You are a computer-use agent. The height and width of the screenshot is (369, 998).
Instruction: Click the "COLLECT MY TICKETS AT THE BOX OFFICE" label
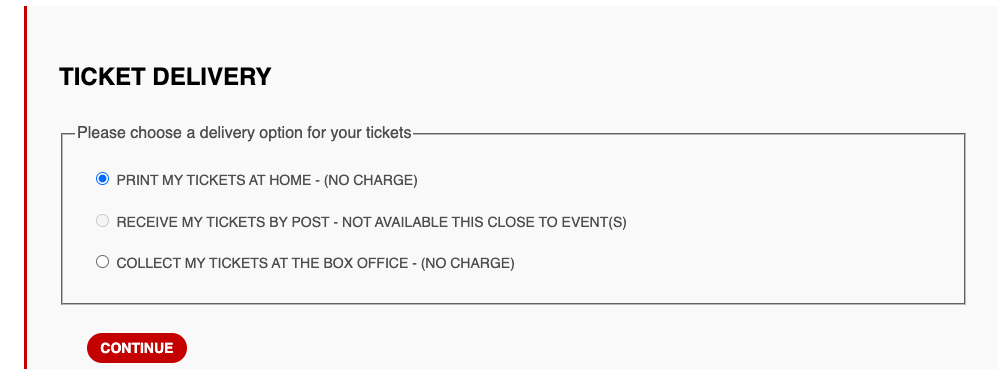point(262,263)
